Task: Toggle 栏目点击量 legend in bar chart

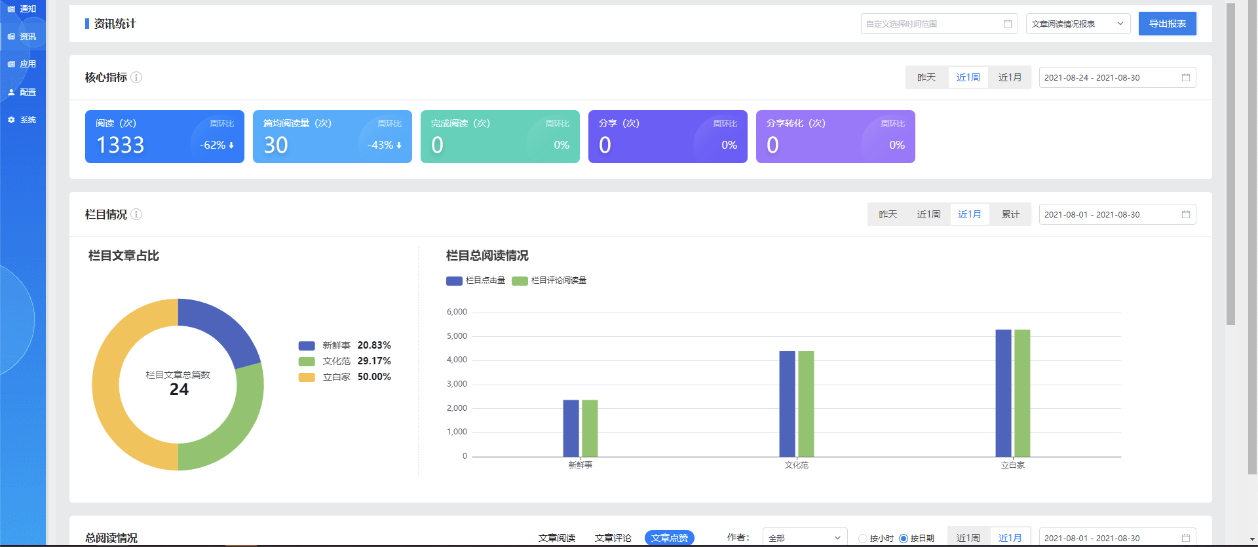Action: point(476,281)
